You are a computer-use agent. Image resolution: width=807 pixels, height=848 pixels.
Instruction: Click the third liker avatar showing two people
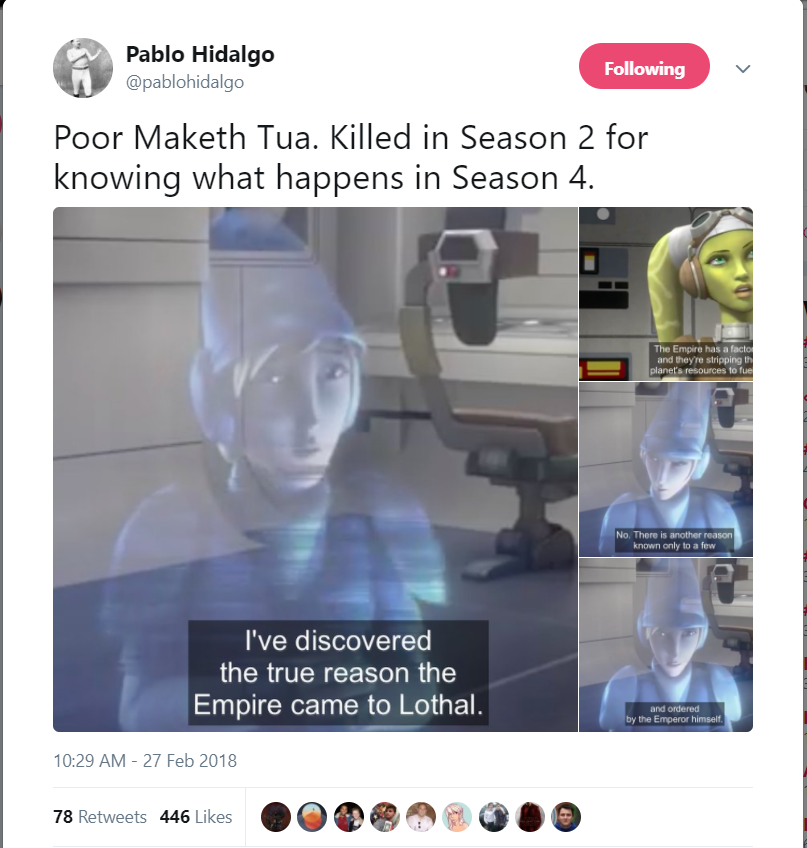coord(348,817)
